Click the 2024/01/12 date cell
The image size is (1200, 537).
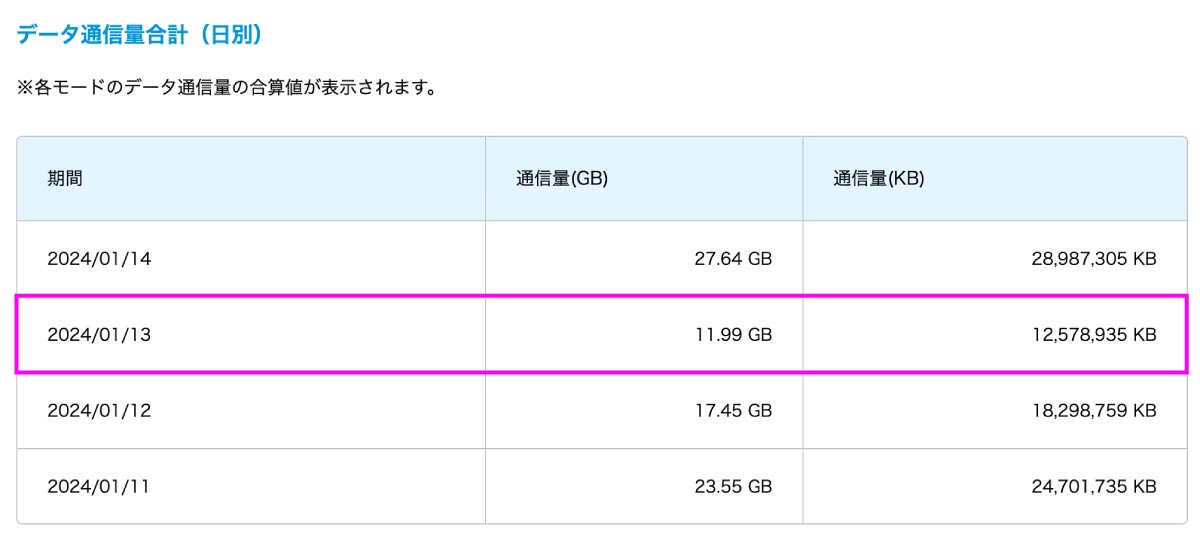tap(251, 410)
